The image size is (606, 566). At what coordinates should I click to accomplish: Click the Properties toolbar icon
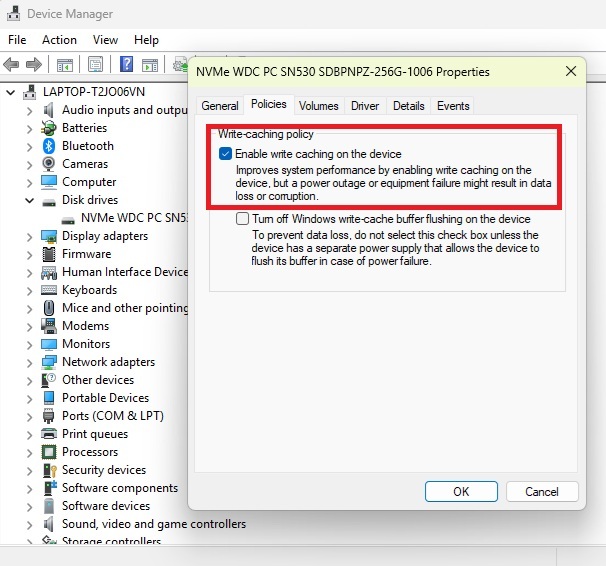tap(95, 64)
